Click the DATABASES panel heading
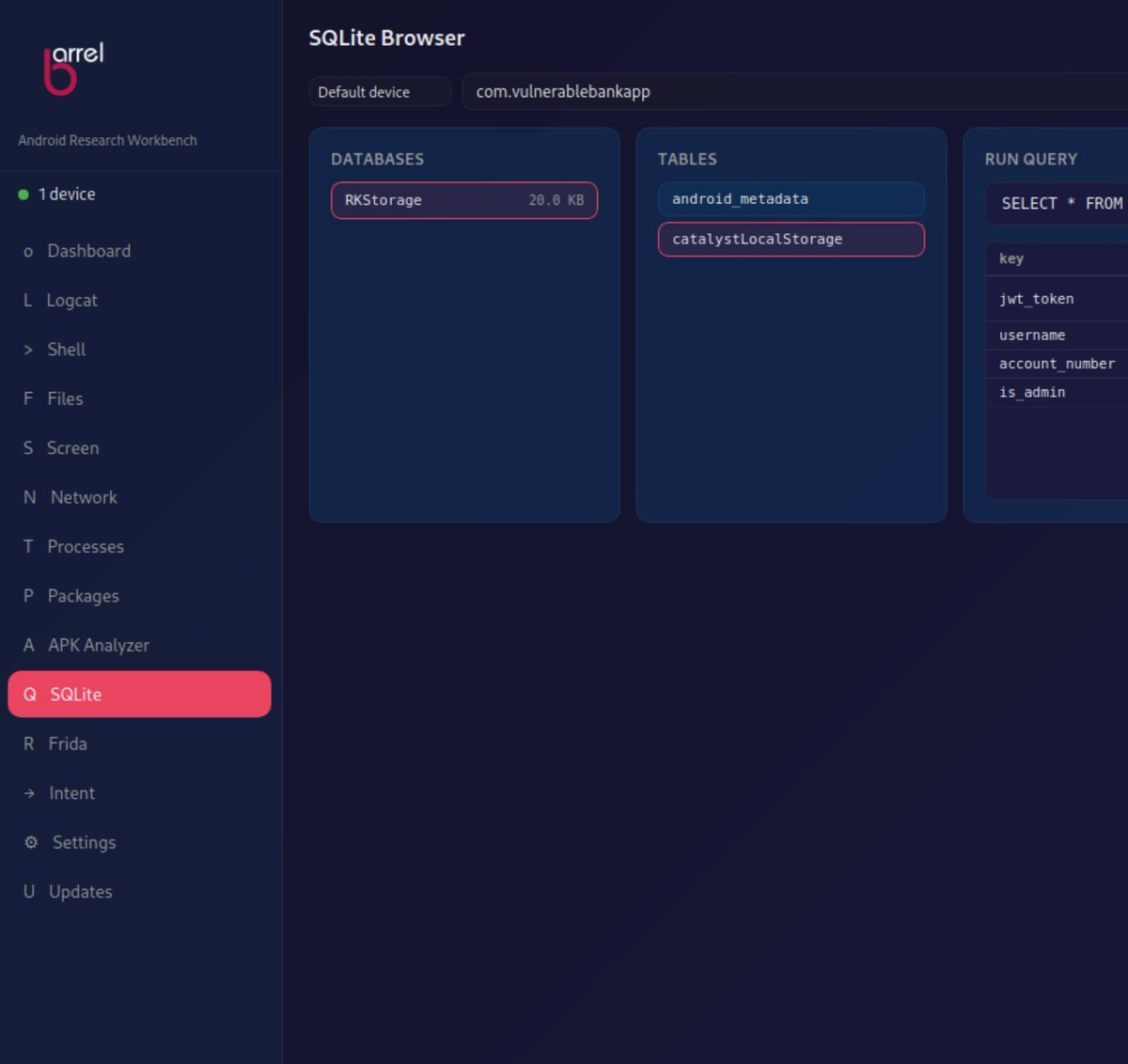Screen dimensions: 1128x1064 (x=378, y=159)
